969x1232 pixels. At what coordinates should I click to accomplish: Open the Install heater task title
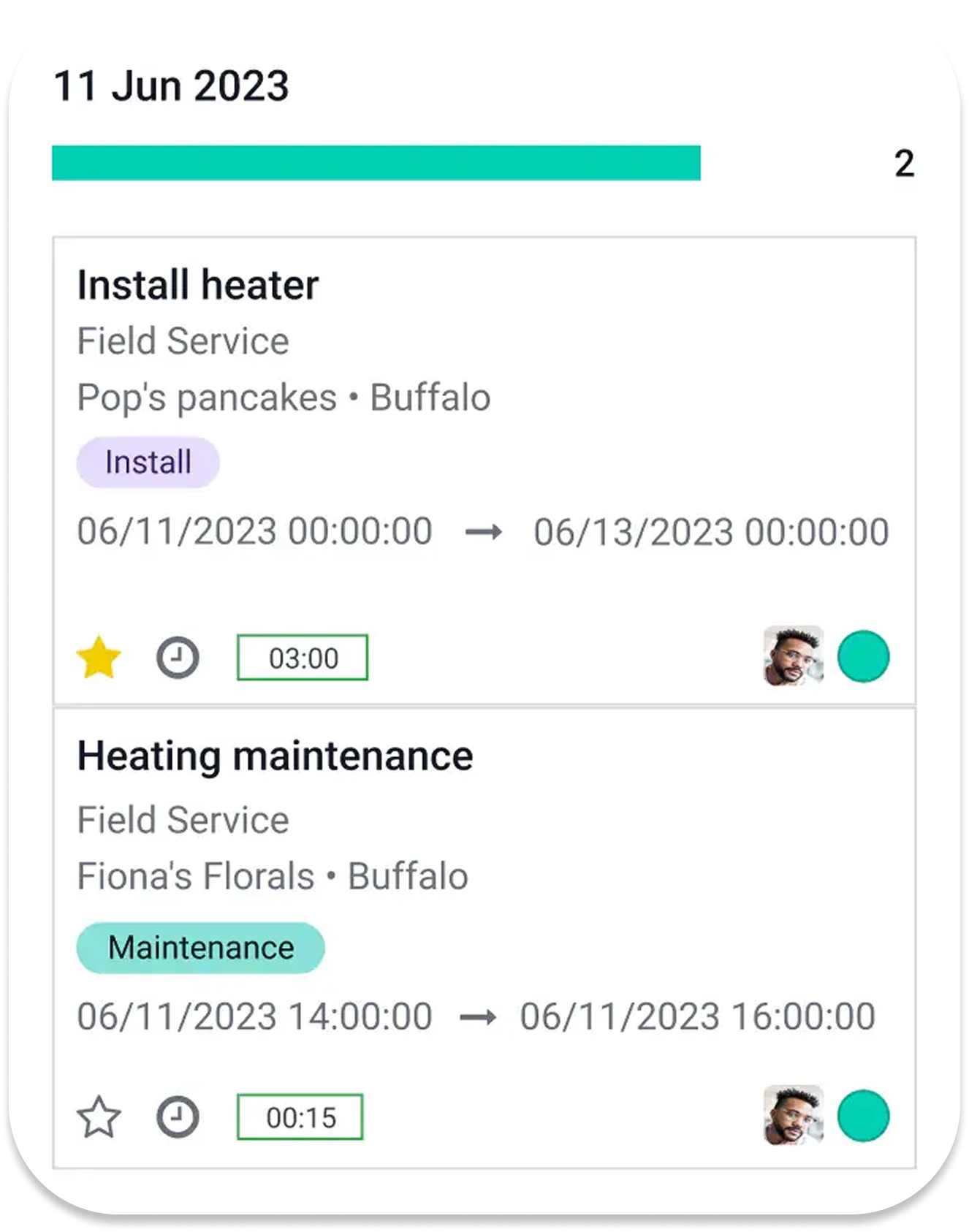198,285
